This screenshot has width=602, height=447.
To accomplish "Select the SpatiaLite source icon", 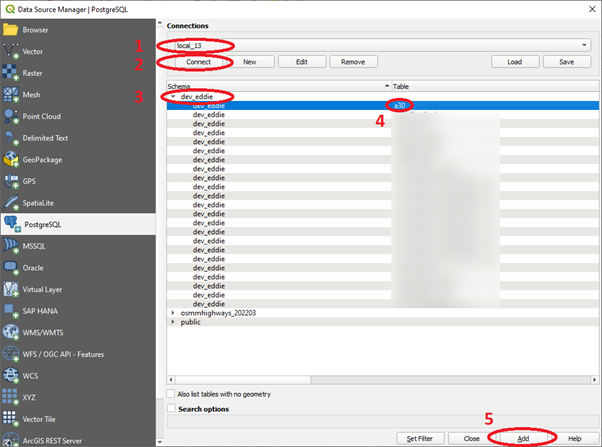I will (x=12, y=203).
